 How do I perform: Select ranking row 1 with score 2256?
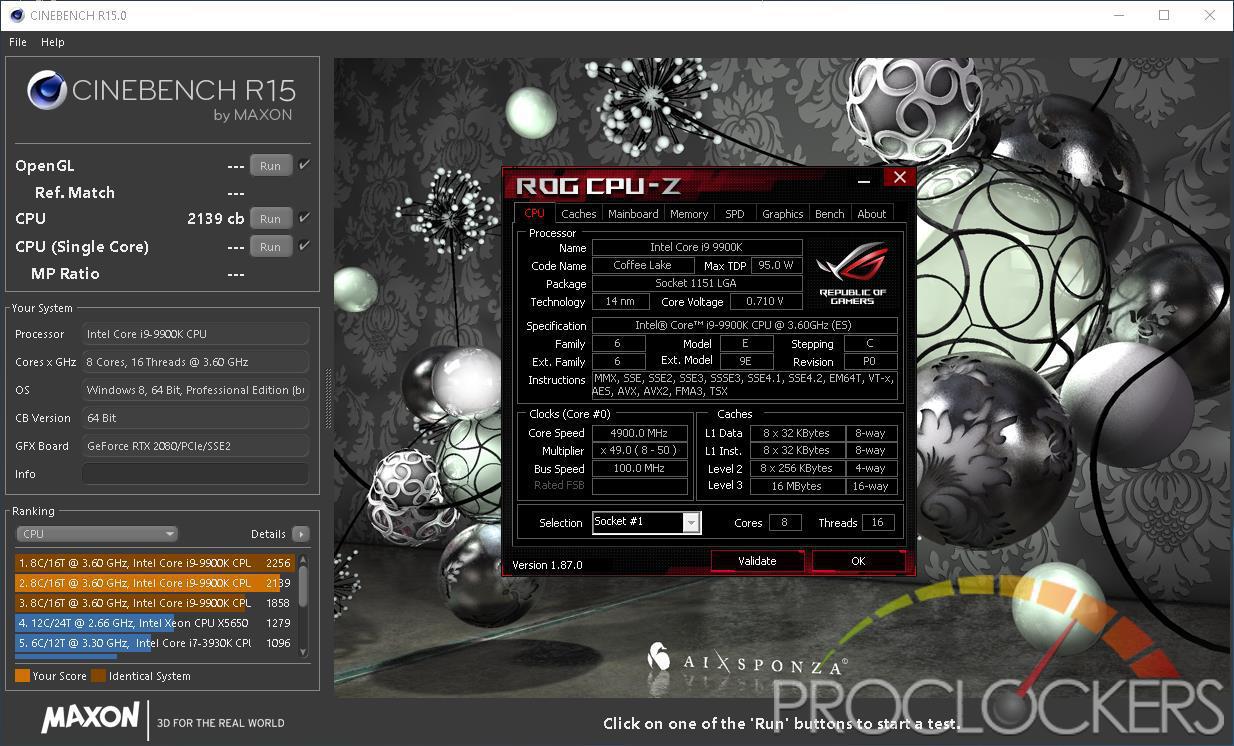tap(154, 563)
